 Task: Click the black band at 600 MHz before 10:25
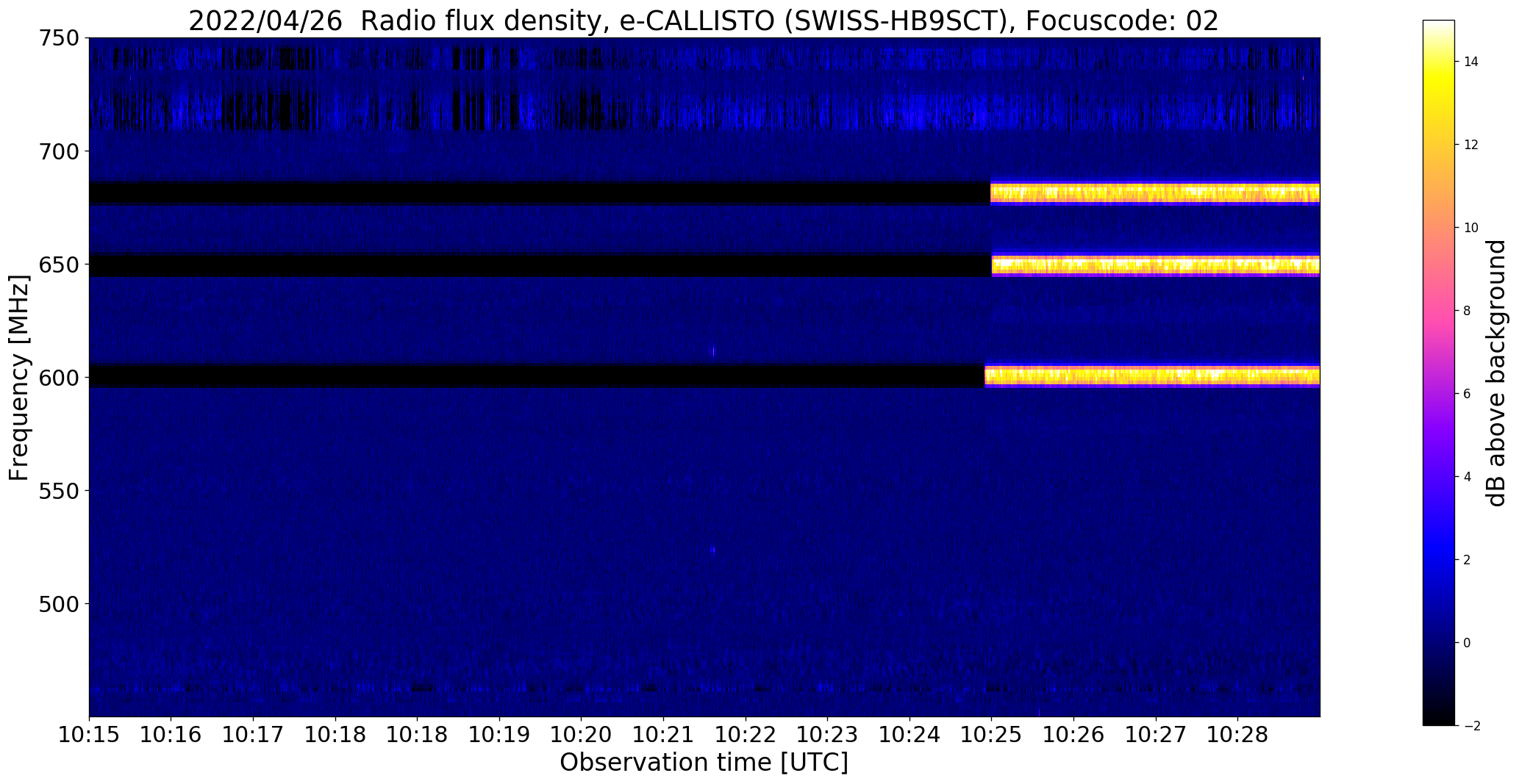coord(537,376)
